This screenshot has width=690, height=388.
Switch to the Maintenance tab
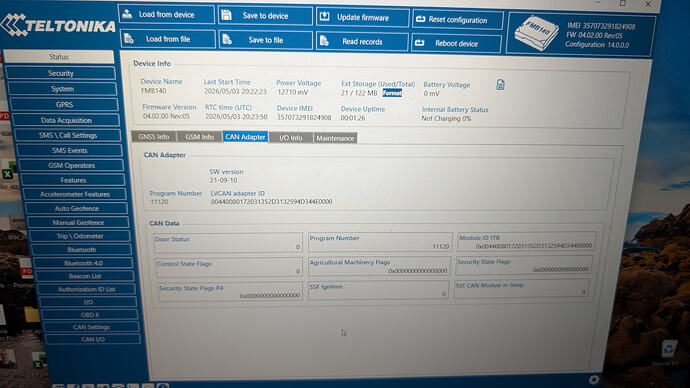click(335, 138)
